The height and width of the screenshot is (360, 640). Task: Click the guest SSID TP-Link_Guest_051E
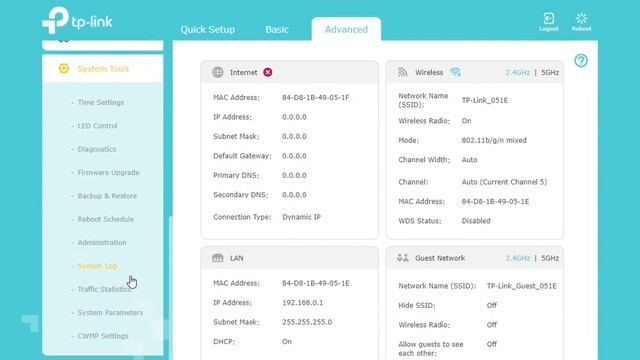[x=521, y=286]
